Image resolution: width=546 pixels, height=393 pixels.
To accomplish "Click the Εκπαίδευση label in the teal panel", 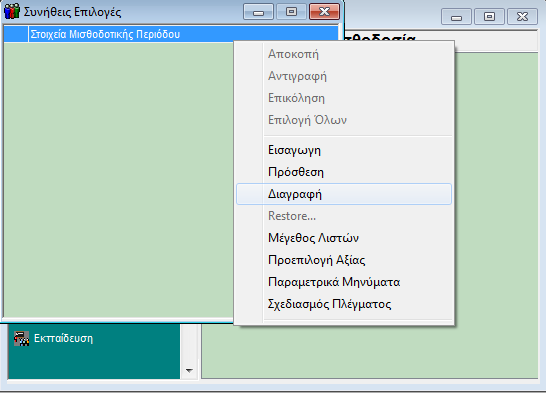I will [x=63, y=338].
